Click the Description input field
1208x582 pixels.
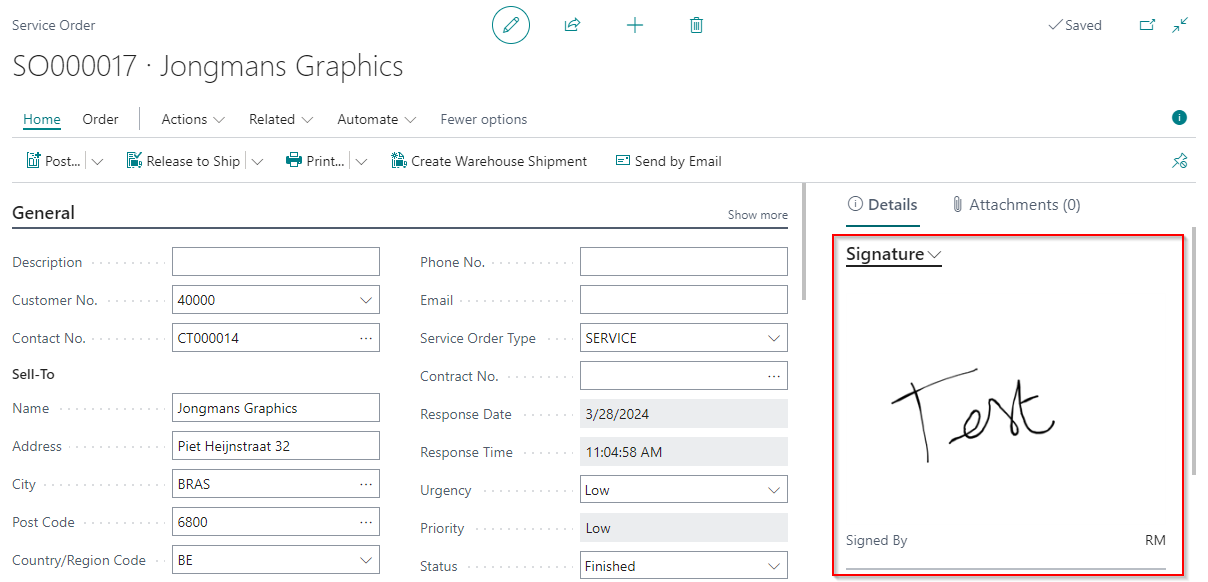(x=276, y=262)
